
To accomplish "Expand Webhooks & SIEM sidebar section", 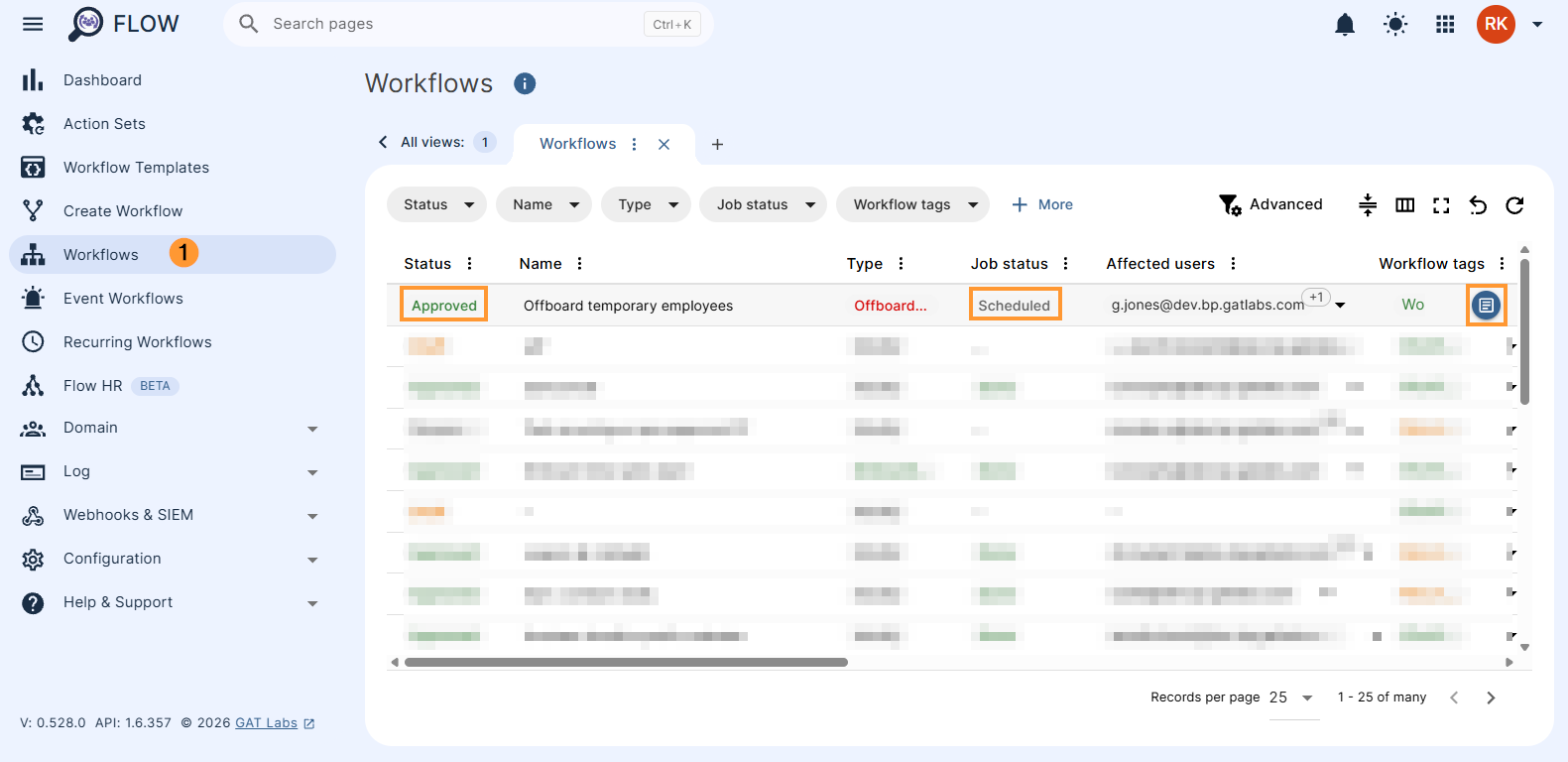I will pos(312,516).
